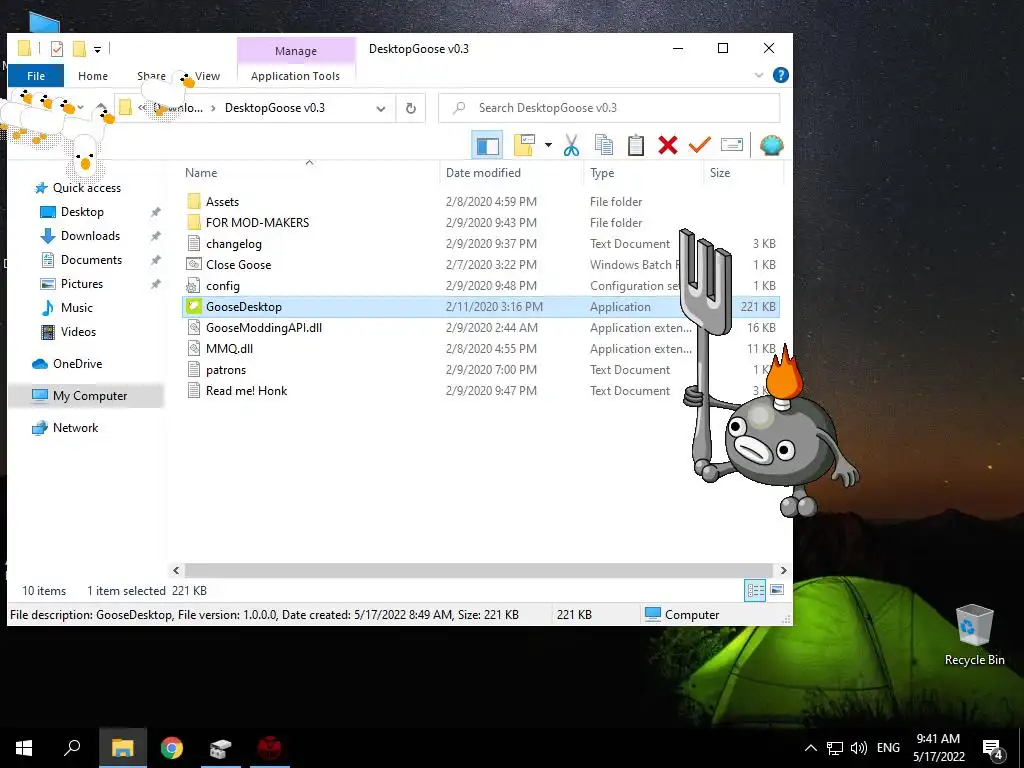Switch to the Details view using the status bar button
The height and width of the screenshot is (768, 1024).
pyautogui.click(x=755, y=590)
